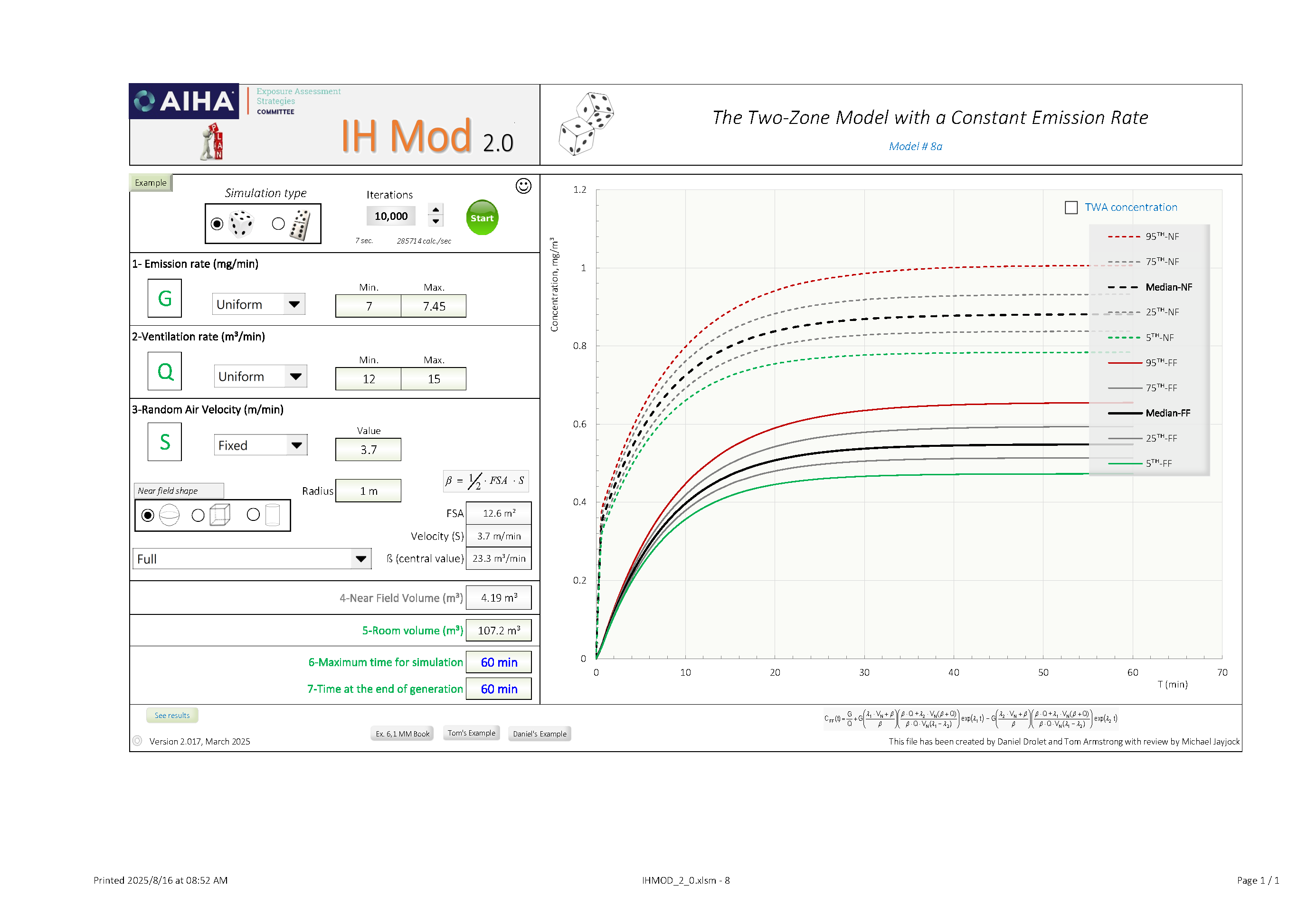
Task: Enable the TWA concentration checkbox
Action: (1071, 207)
